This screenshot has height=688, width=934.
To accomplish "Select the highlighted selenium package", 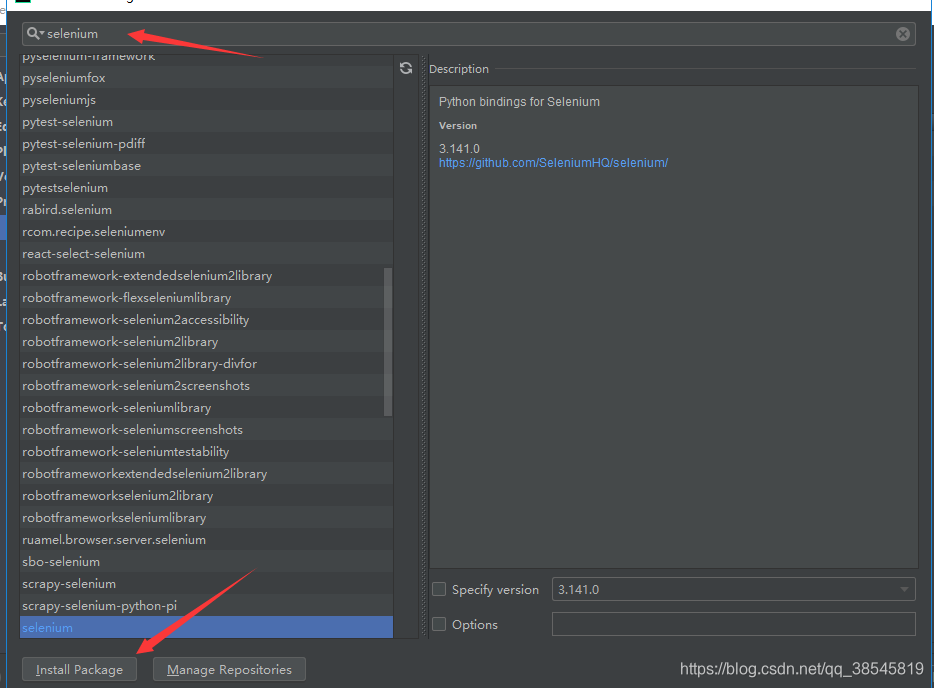I will coord(206,627).
